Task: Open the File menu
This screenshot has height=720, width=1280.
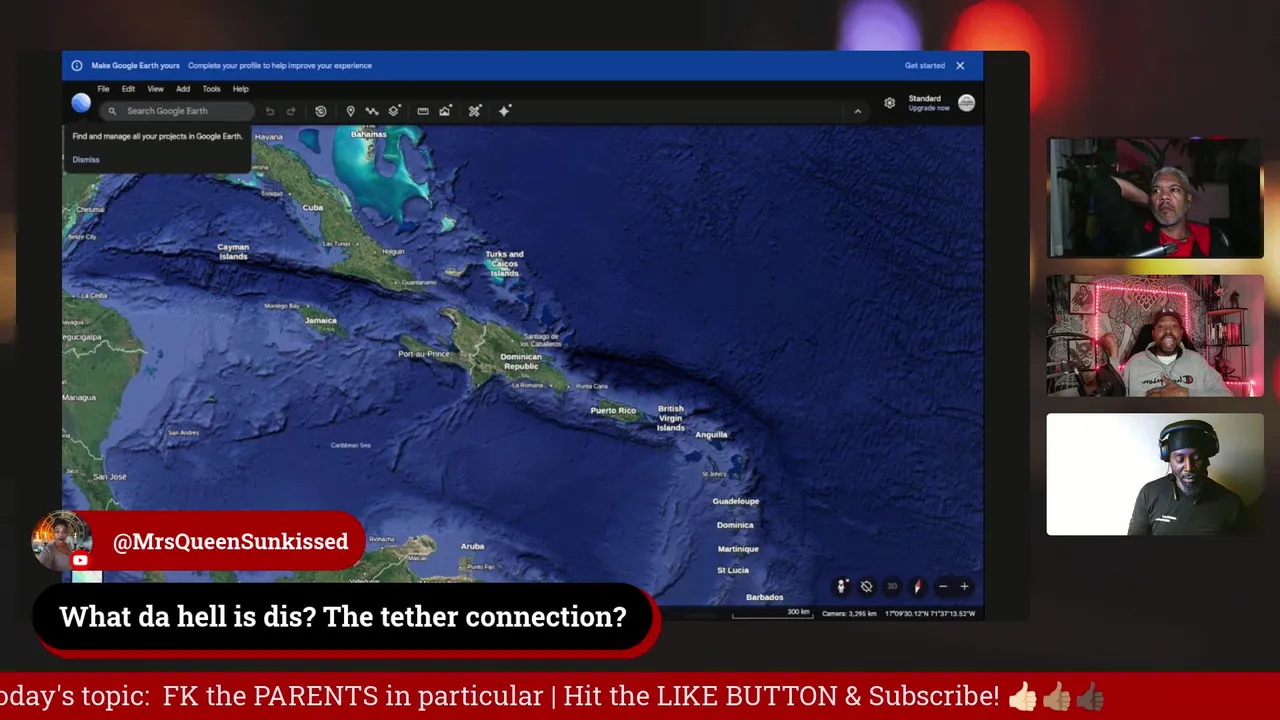Action: tap(103, 89)
